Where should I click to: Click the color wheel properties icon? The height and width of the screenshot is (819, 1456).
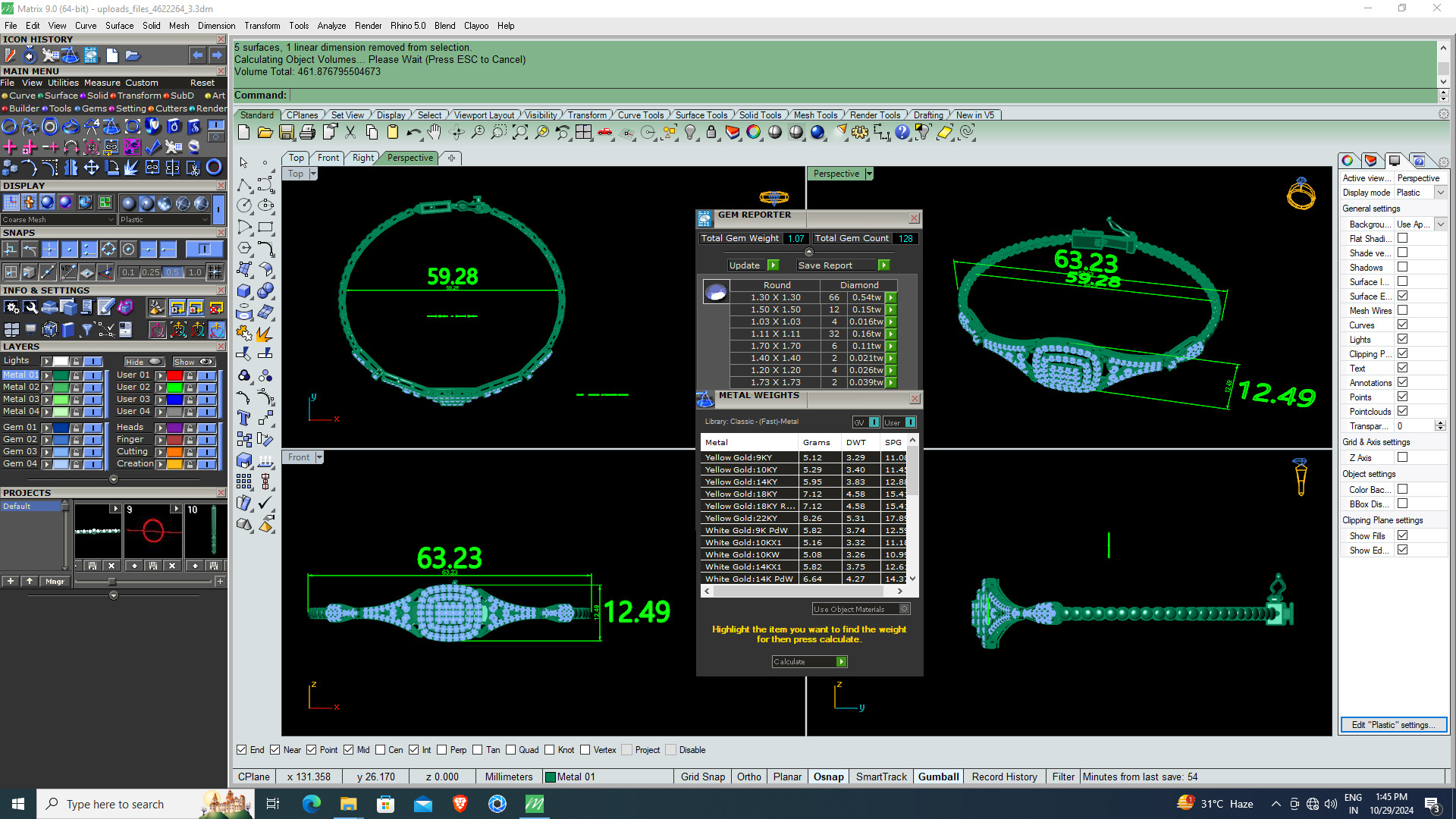click(753, 132)
